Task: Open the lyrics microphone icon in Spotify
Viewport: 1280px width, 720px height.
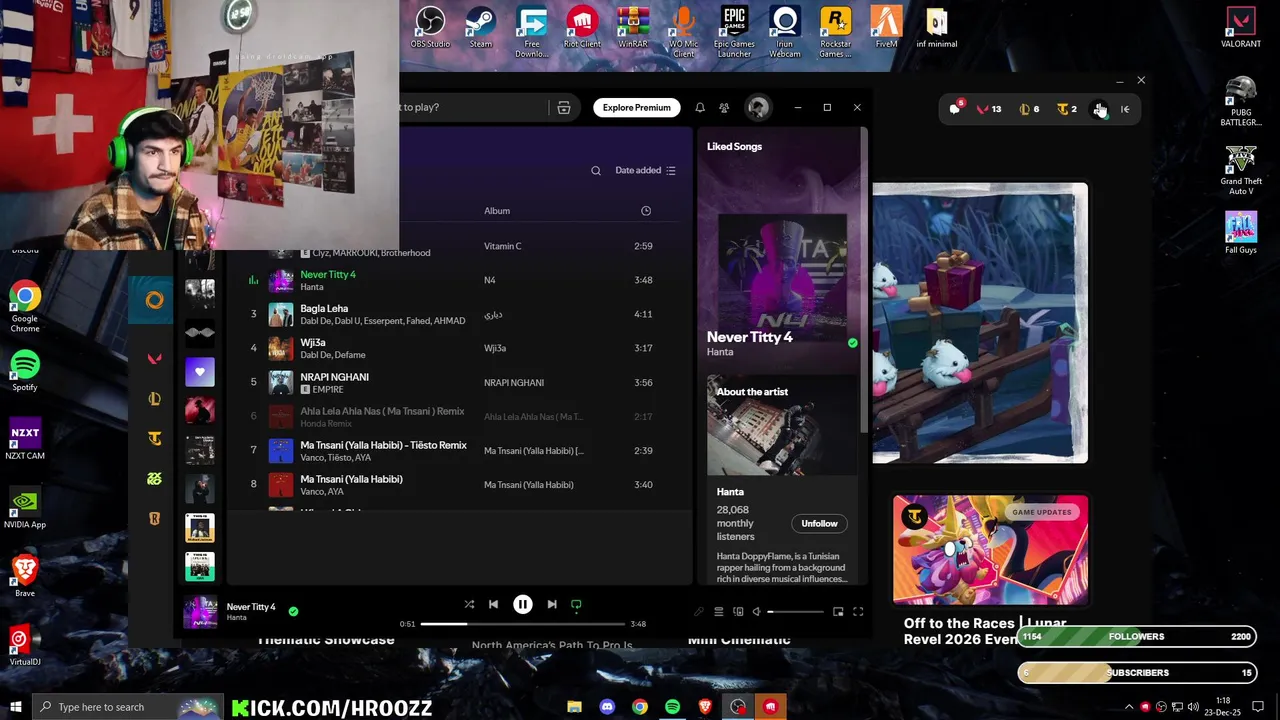Action: [x=699, y=611]
